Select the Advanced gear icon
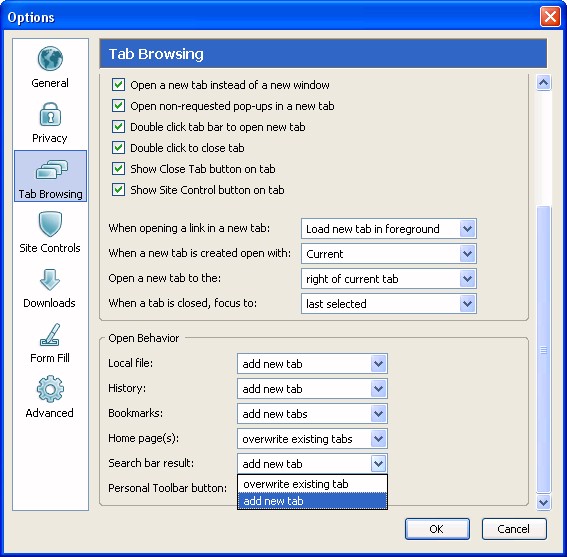The width and height of the screenshot is (567, 557). [50, 389]
